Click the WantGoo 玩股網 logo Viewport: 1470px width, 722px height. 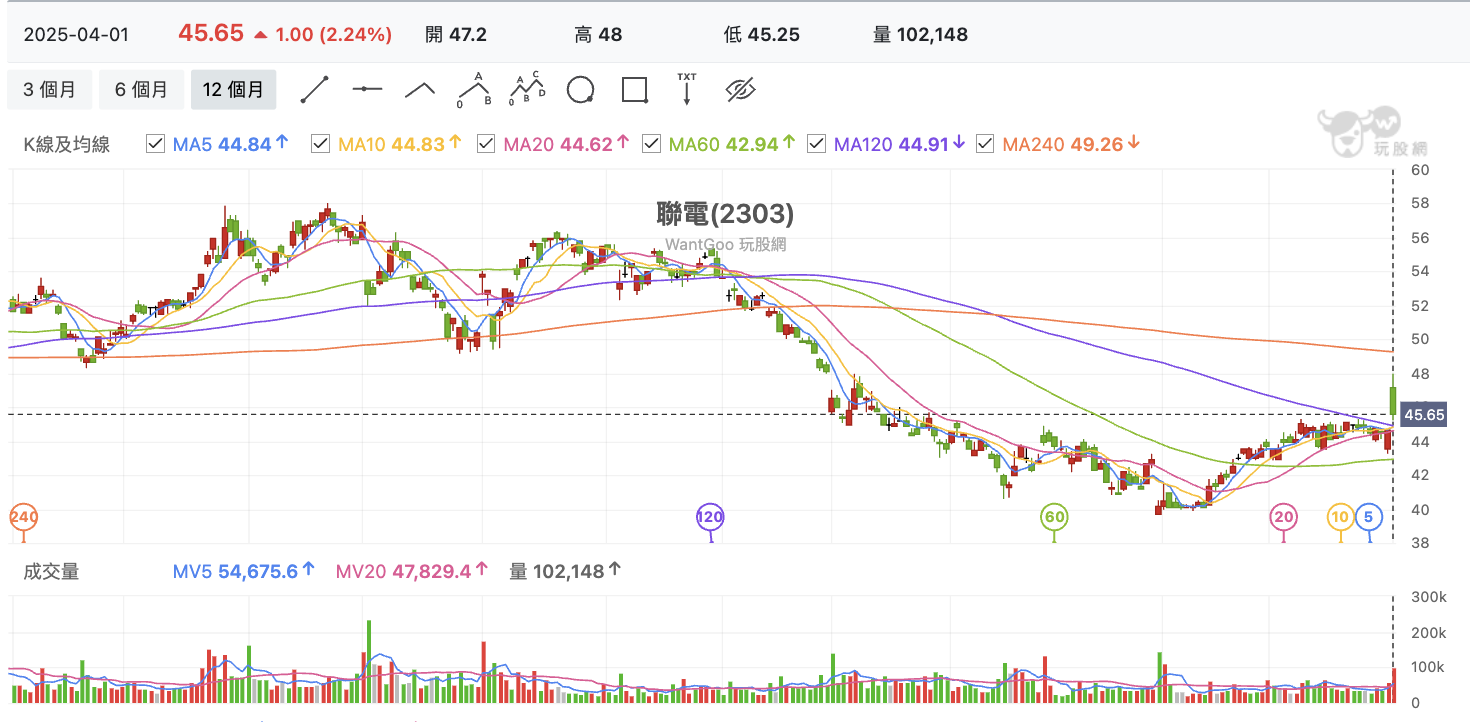pyautogui.click(x=1372, y=132)
